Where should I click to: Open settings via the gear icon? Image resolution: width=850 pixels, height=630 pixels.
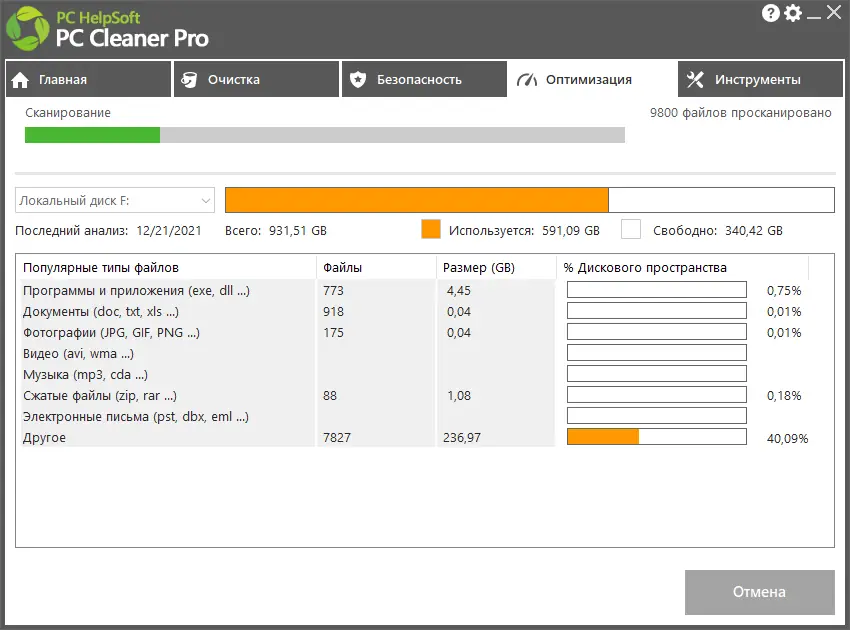point(793,13)
